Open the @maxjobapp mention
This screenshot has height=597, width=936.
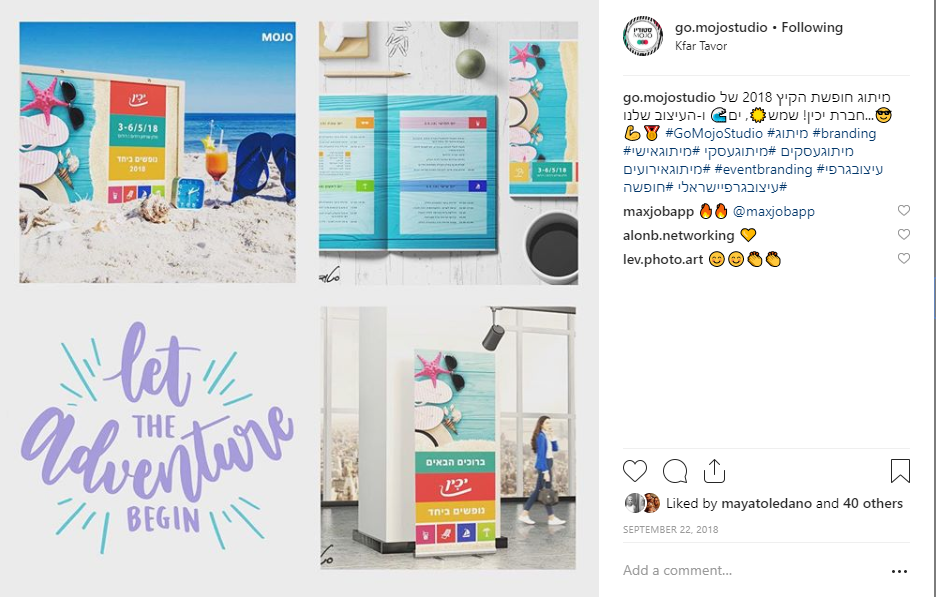coord(774,211)
